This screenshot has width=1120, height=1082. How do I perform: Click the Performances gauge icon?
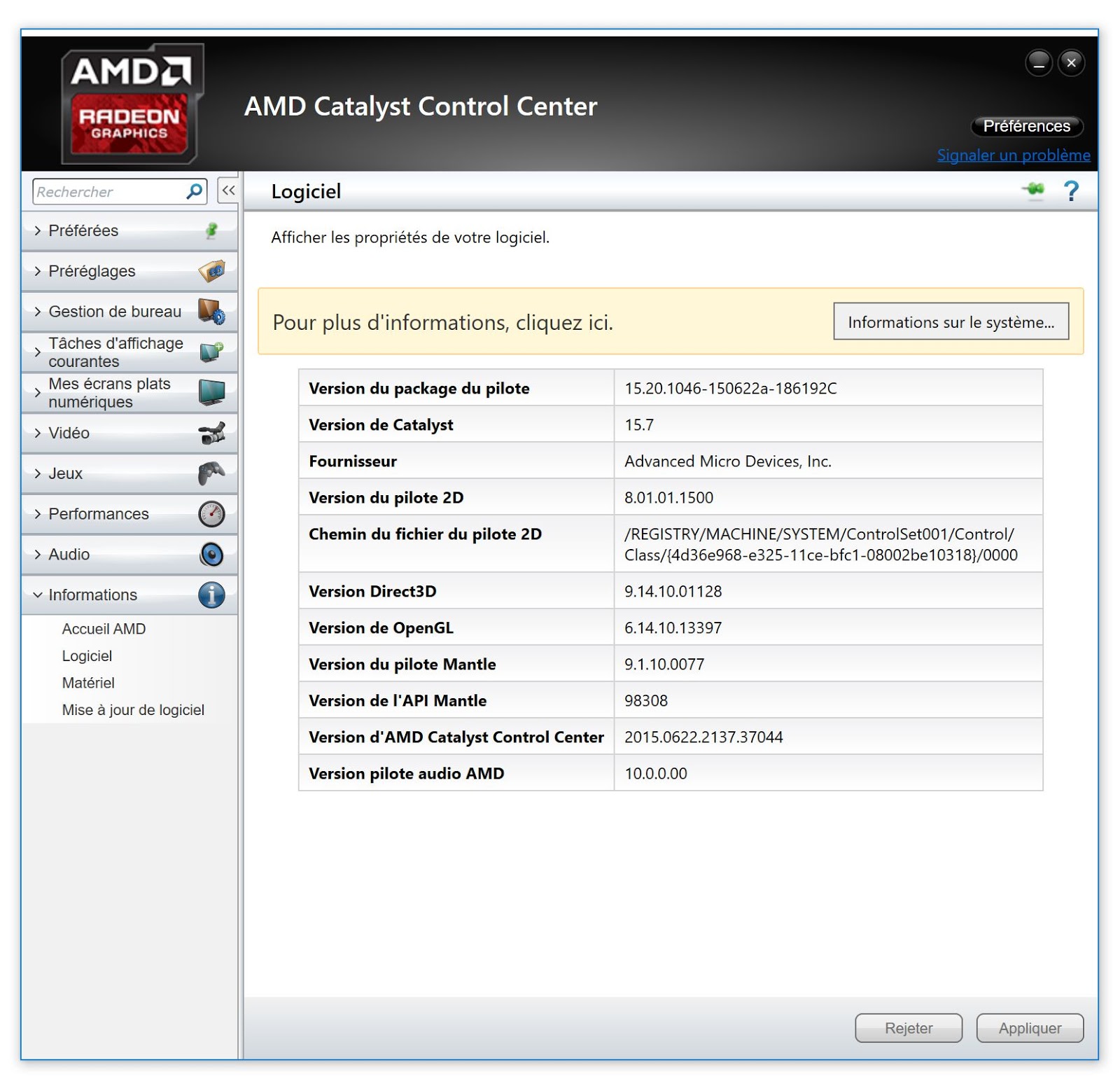coord(211,514)
